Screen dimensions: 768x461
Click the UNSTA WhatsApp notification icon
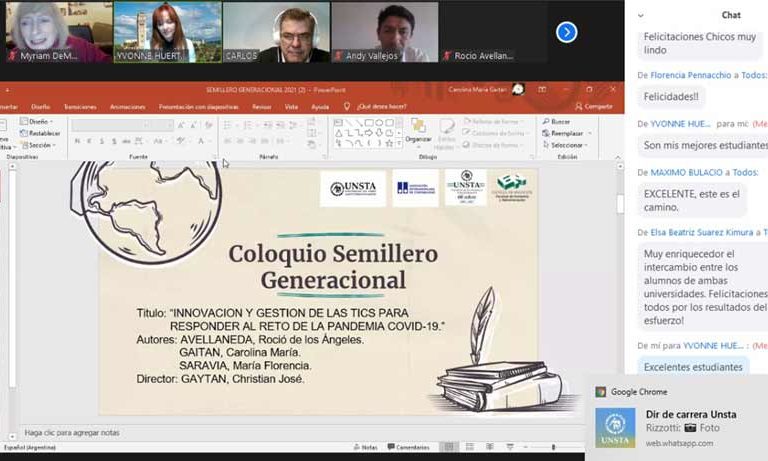pos(614,428)
